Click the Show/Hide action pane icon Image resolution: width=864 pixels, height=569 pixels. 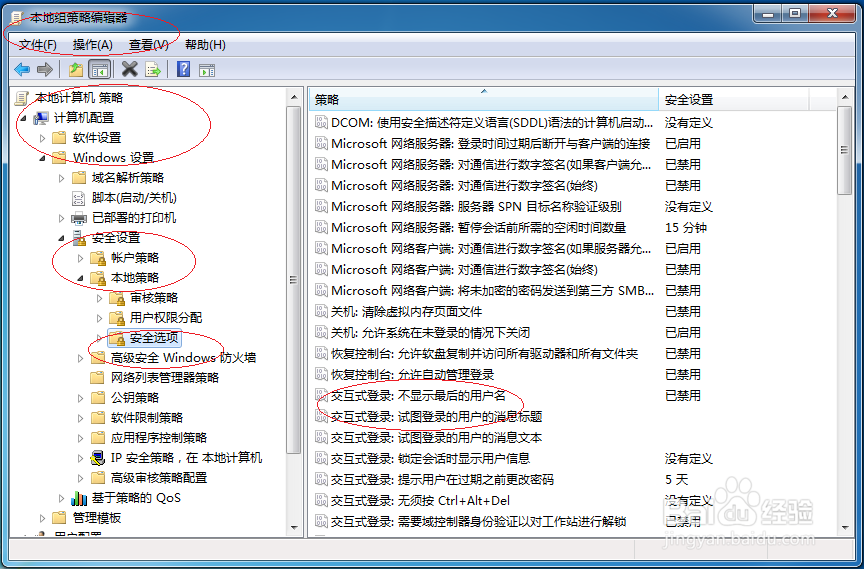click(207, 70)
